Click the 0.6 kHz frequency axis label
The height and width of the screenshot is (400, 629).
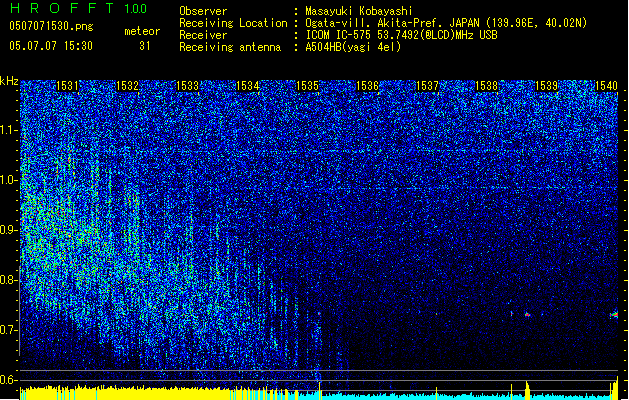[x=9, y=380]
